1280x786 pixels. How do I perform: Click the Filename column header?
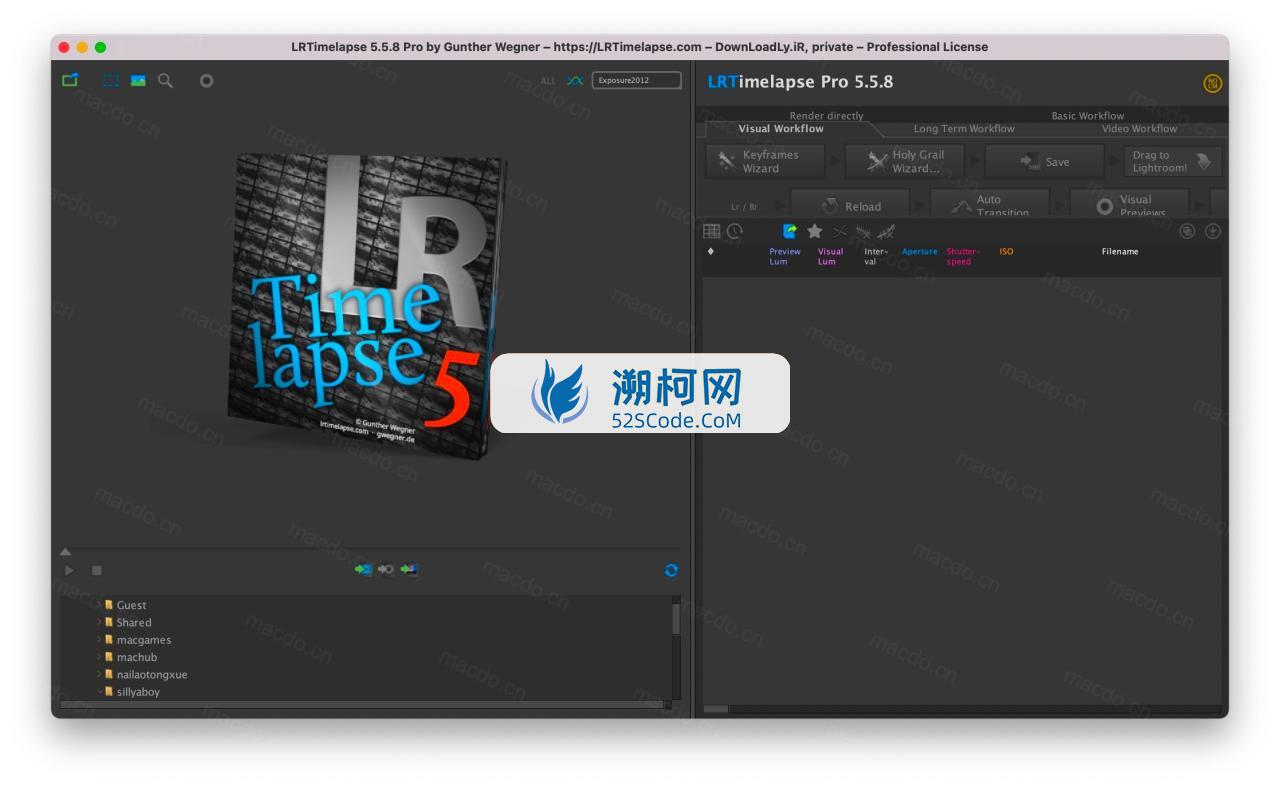[1120, 252]
